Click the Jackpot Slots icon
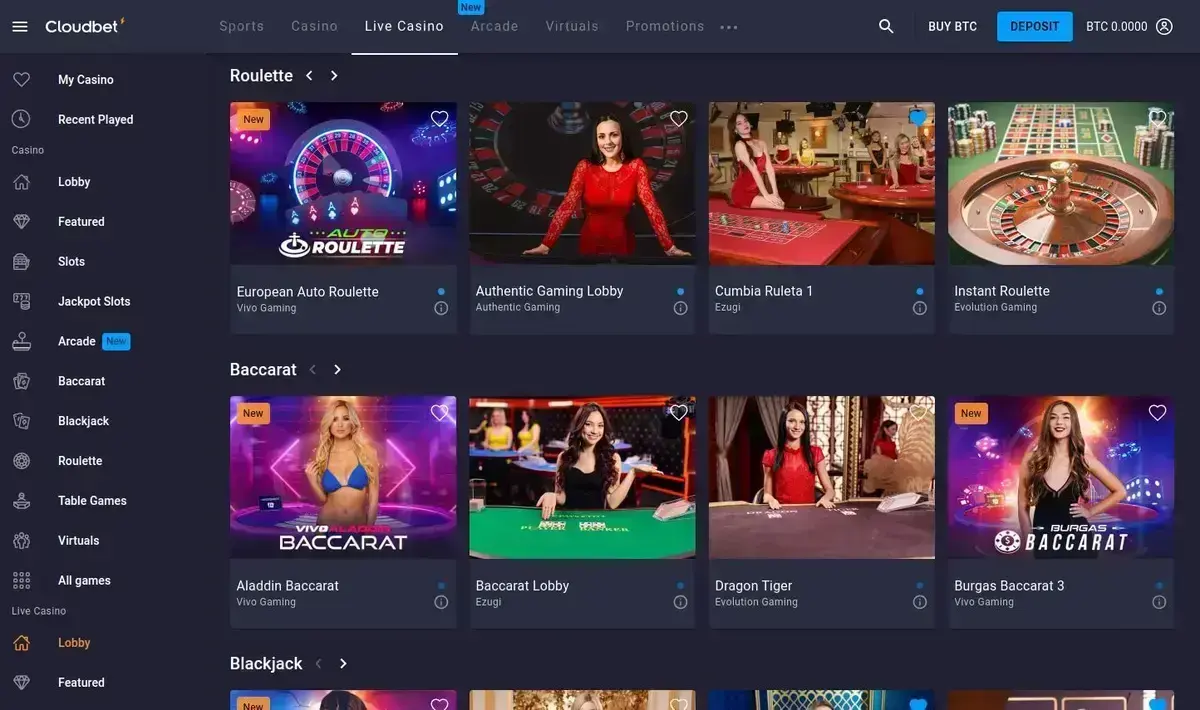 pyautogui.click(x=21, y=301)
